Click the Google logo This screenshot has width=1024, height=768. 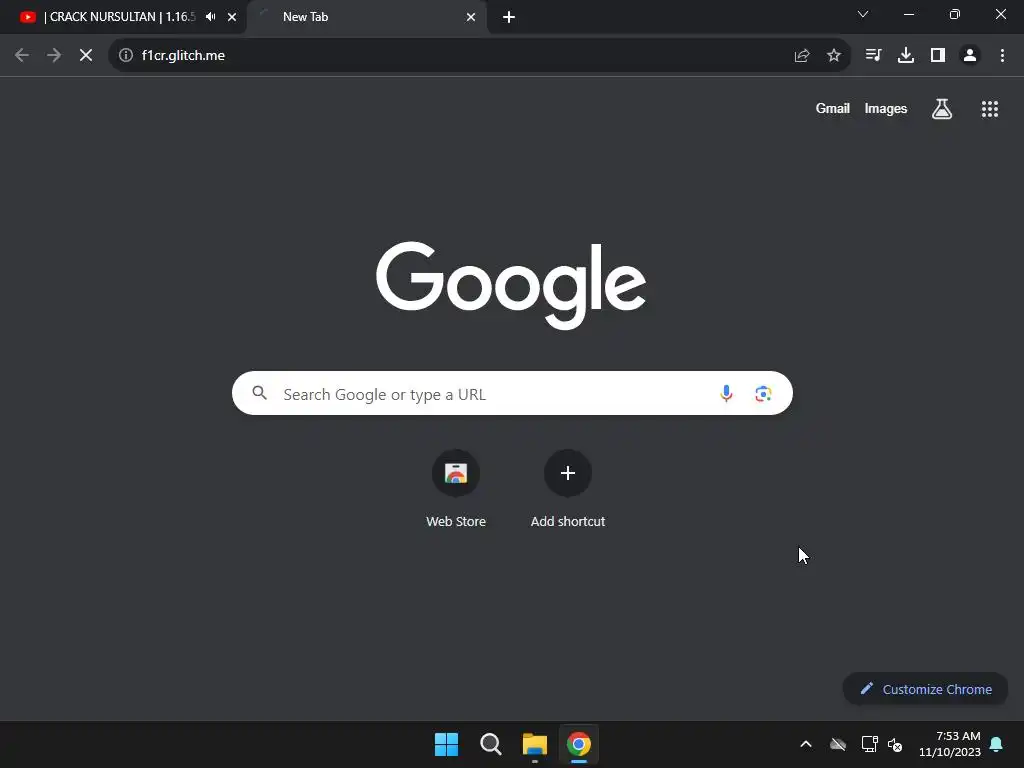coord(511,285)
